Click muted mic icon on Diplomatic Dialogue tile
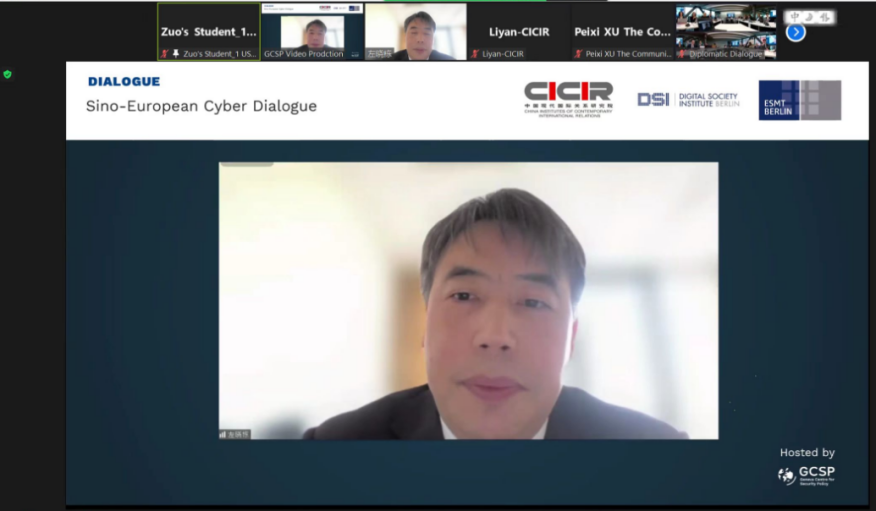Screen dimensions: 876x511 [x=682, y=54]
